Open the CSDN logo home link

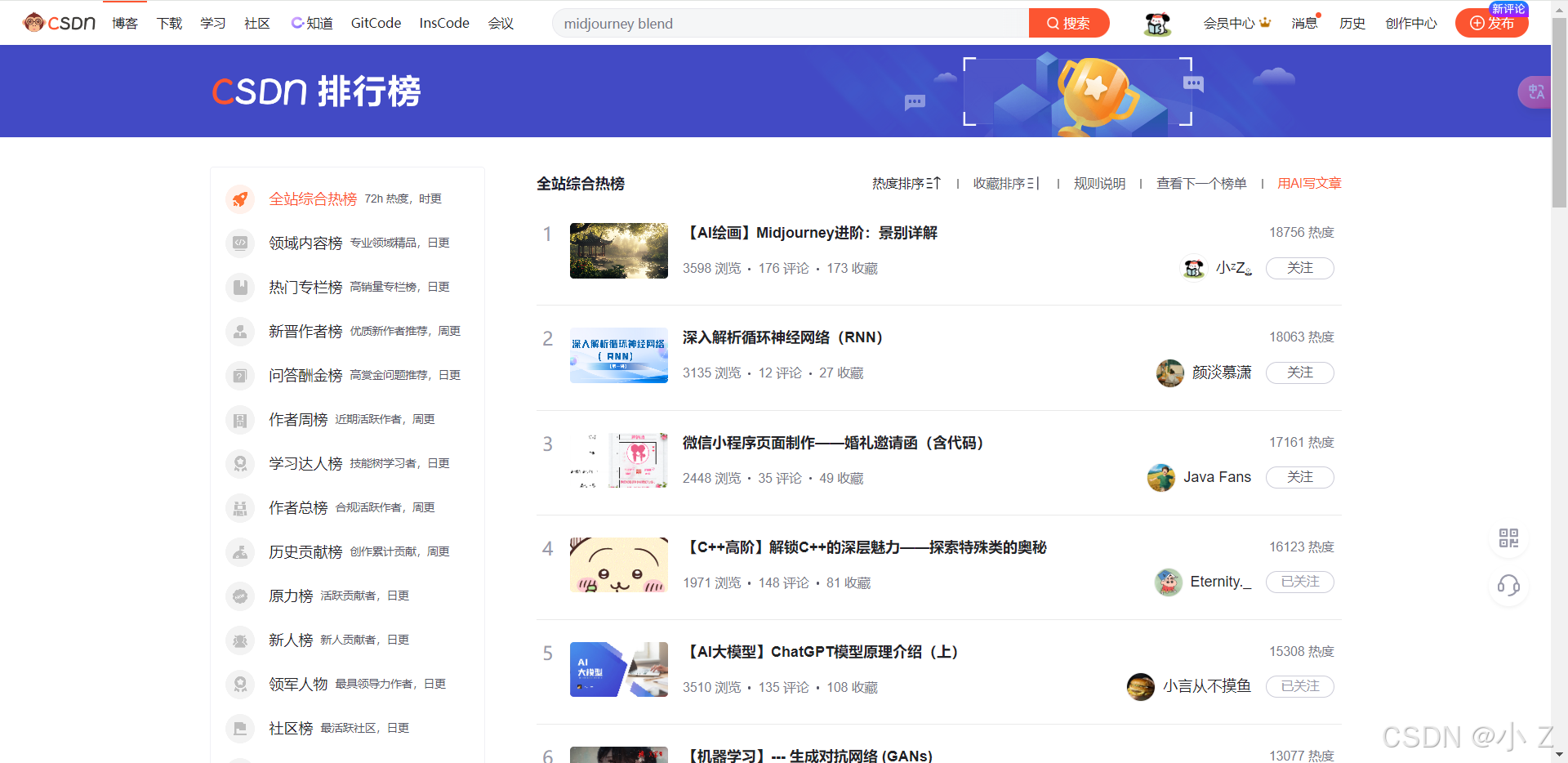60,23
